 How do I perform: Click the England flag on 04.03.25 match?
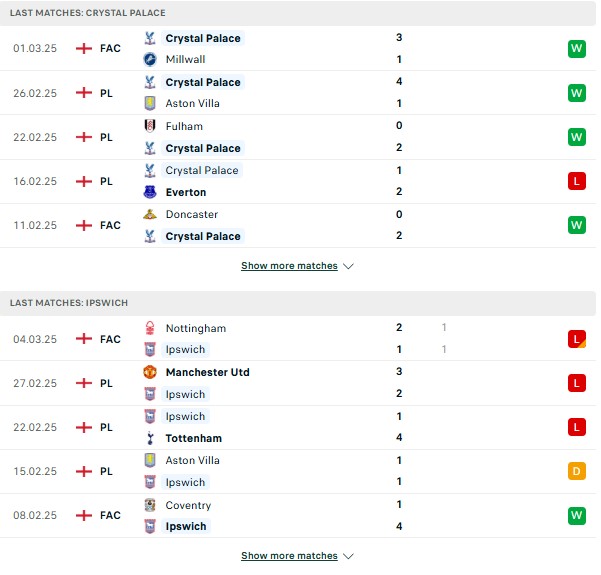pyautogui.click(x=84, y=339)
